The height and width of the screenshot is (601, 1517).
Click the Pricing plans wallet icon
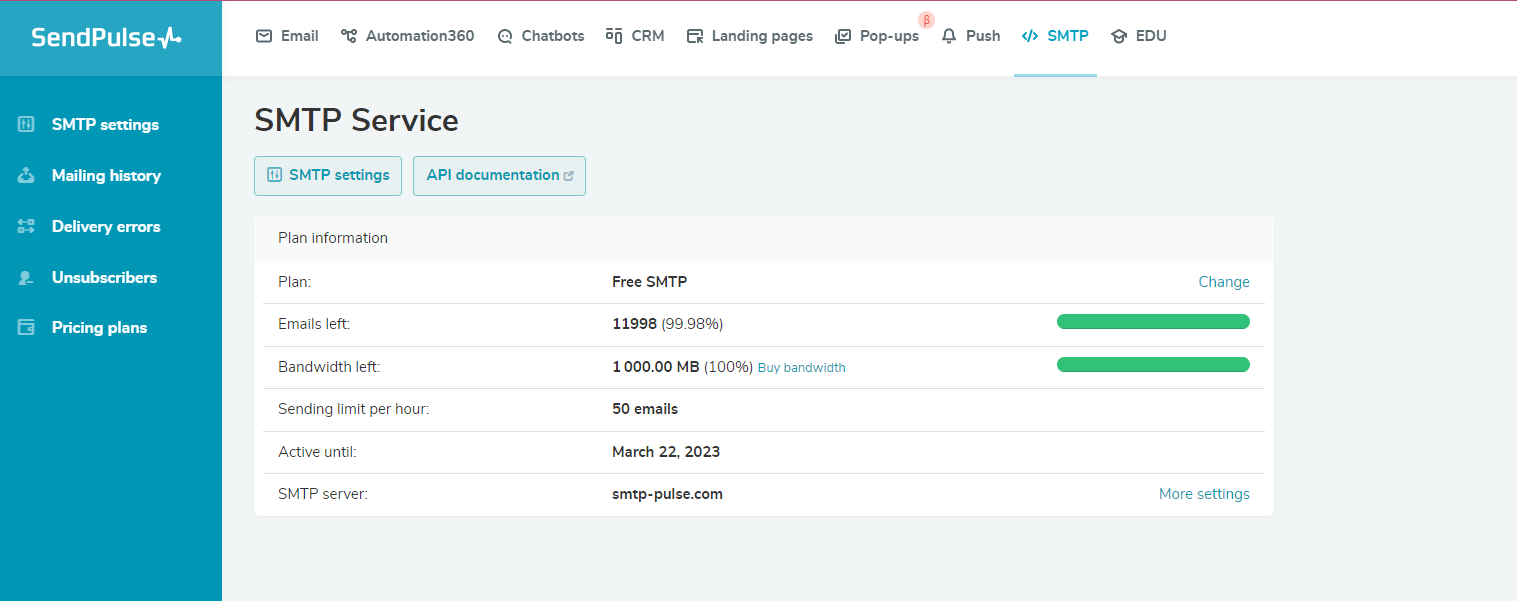(x=26, y=328)
